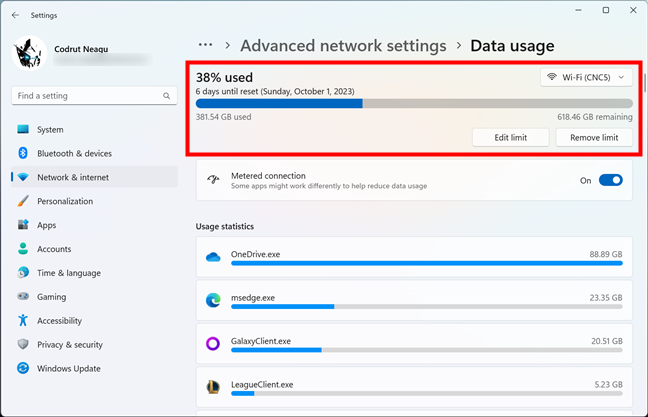The height and width of the screenshot is (417, 648).
Task: Click the Edit limit button
Action: (510, 138)
